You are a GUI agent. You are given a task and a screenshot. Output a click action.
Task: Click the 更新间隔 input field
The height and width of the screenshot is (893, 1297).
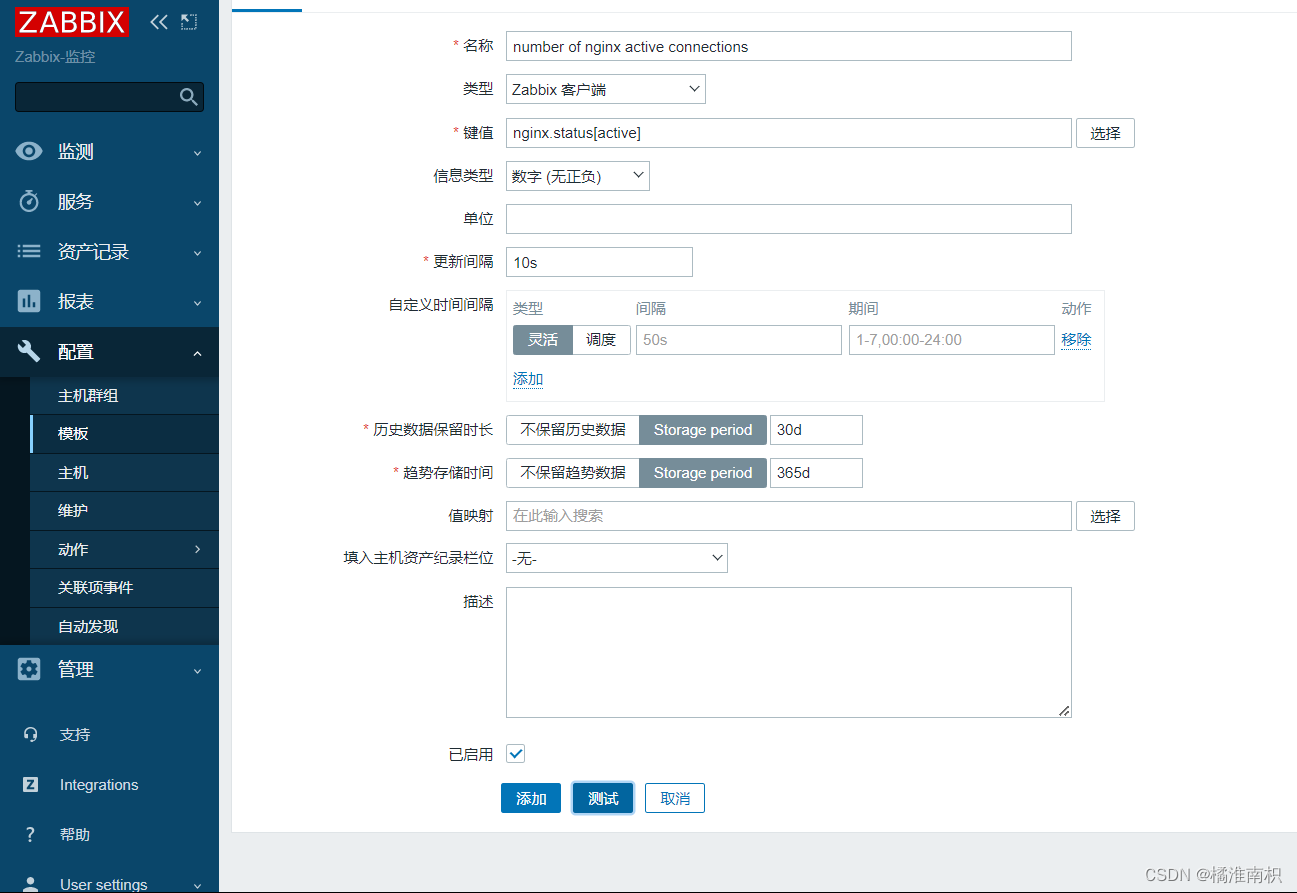click(x=599, y=262)
